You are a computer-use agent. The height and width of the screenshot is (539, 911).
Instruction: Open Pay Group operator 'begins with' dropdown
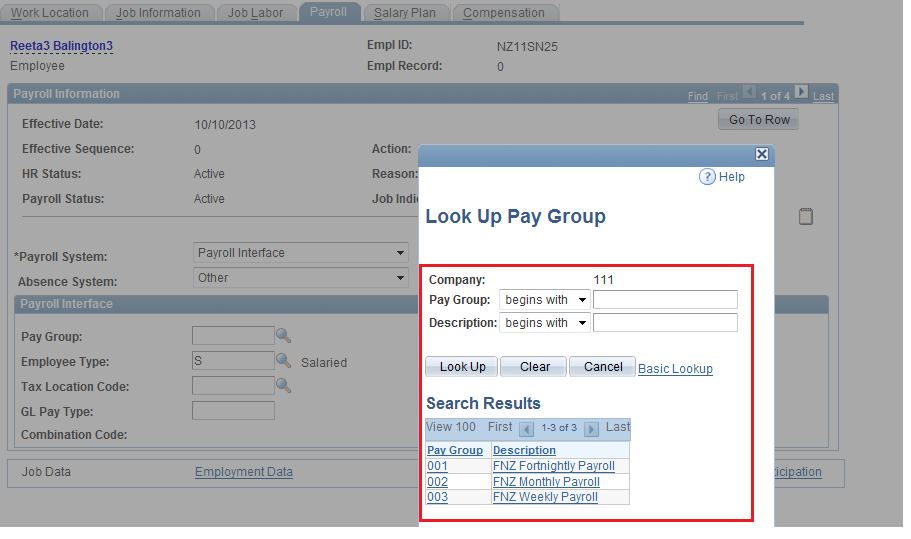click(x=544, y=300)
